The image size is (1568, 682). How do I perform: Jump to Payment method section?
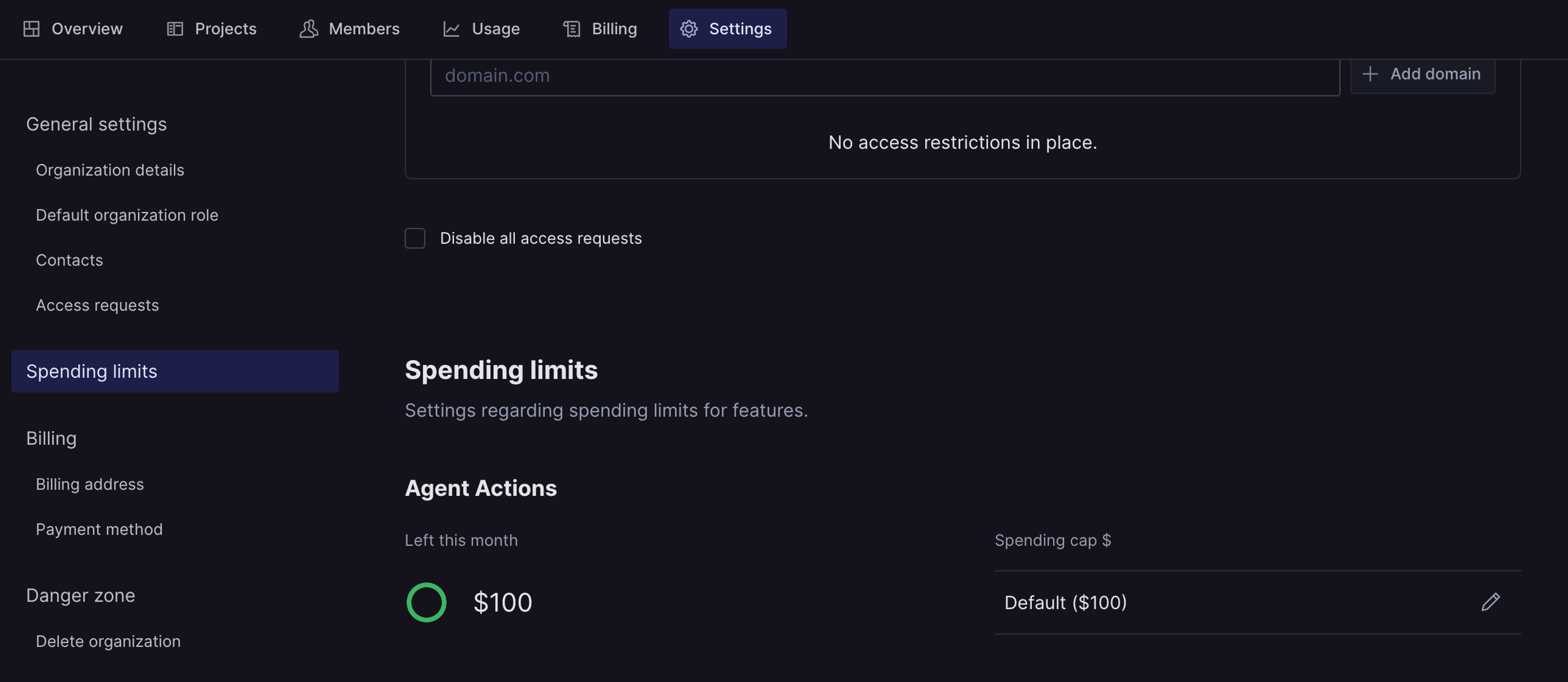(98, 529)
